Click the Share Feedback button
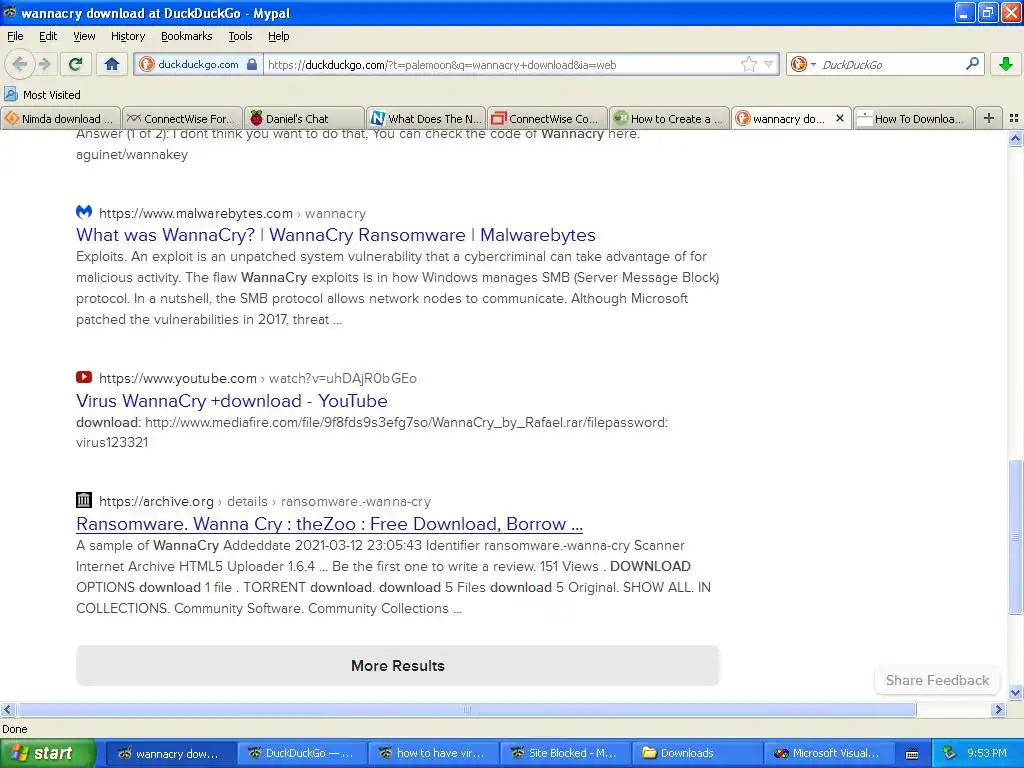1024x768 pixels. pos(937,680)
